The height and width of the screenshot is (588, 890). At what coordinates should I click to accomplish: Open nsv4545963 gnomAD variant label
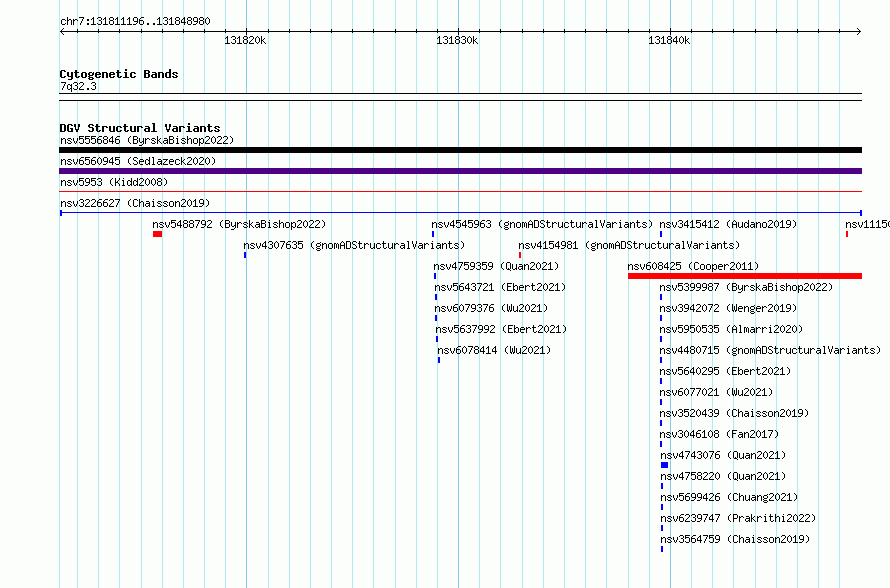point(542,224)
